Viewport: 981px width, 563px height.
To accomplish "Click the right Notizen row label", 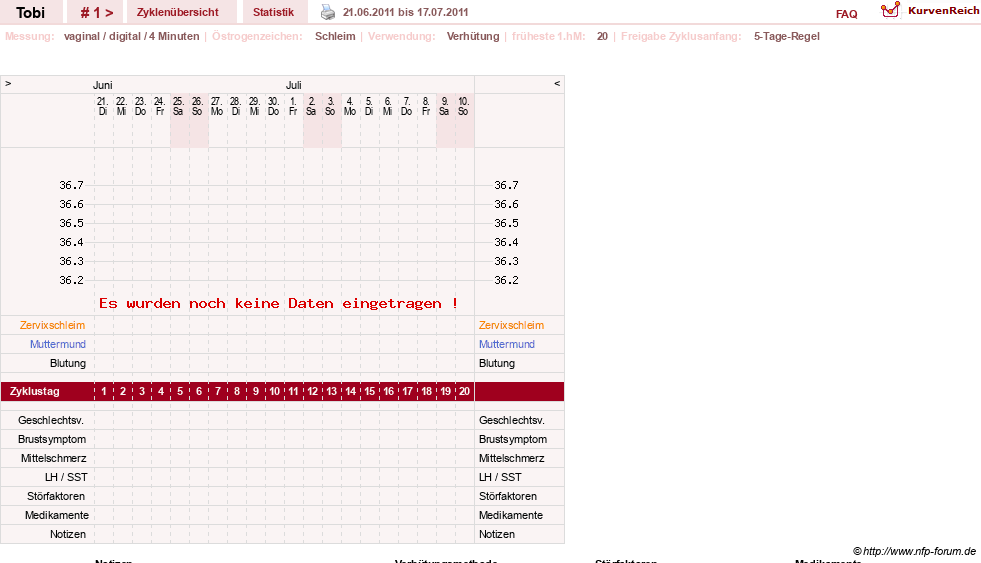I will click(x=497, y=534).
